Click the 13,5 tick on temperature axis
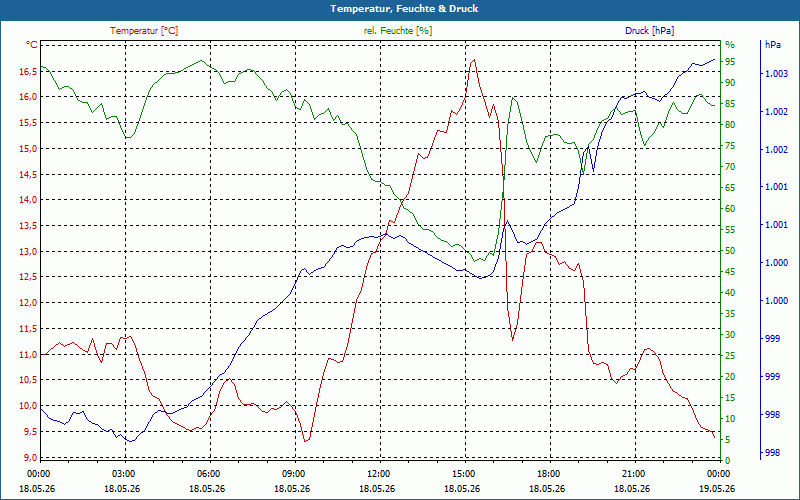Viewport: 800px width, 500px height. click(x=28, y=226)
